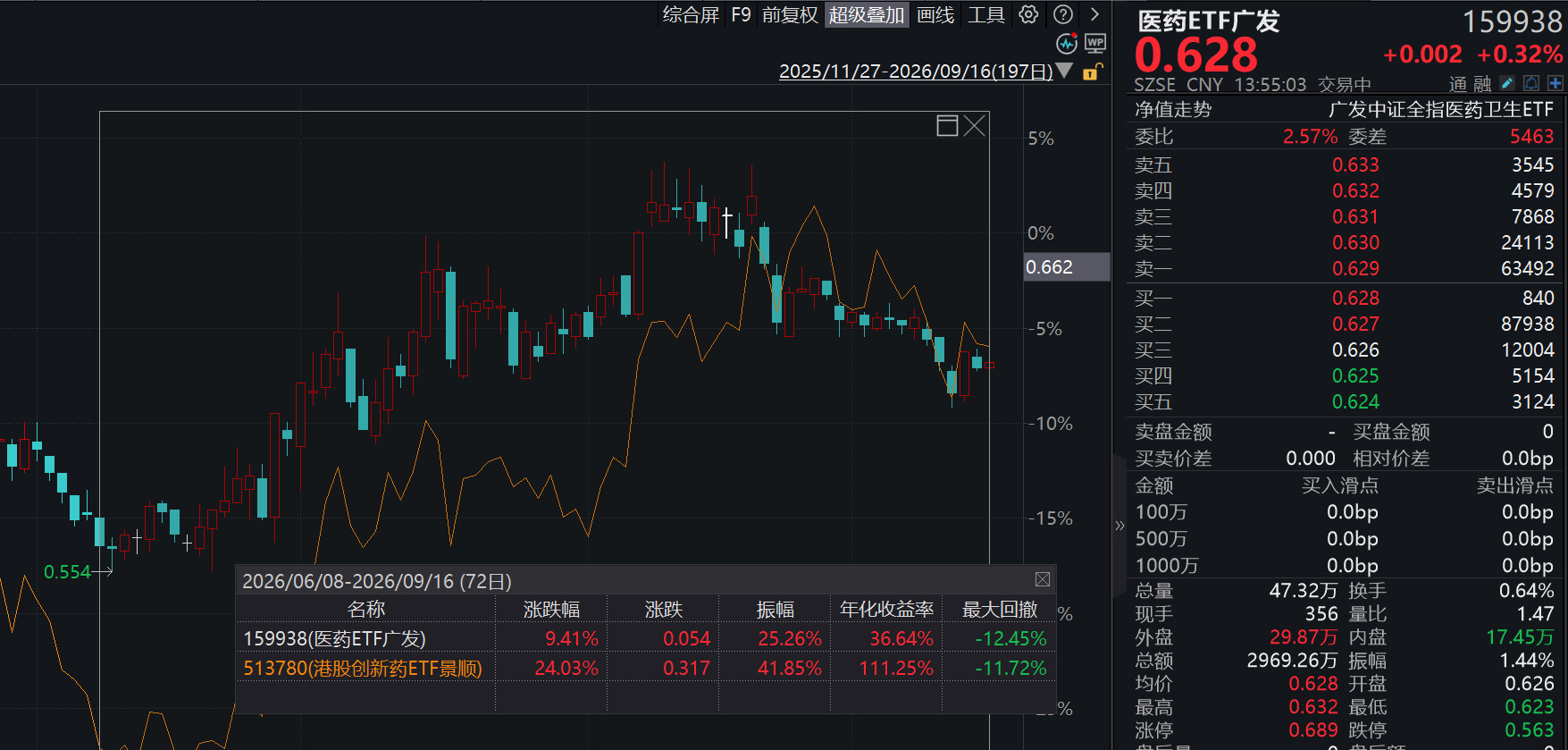
Task: Click the 卖二 volume 24113
Action: [x=1528, y=242]
